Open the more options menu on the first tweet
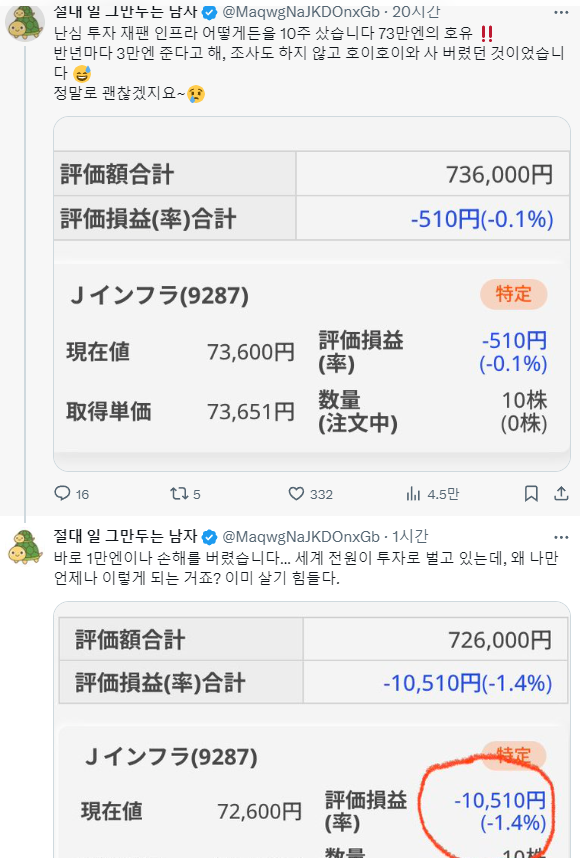Screen dimensions: 580x858 coord(563,11)
